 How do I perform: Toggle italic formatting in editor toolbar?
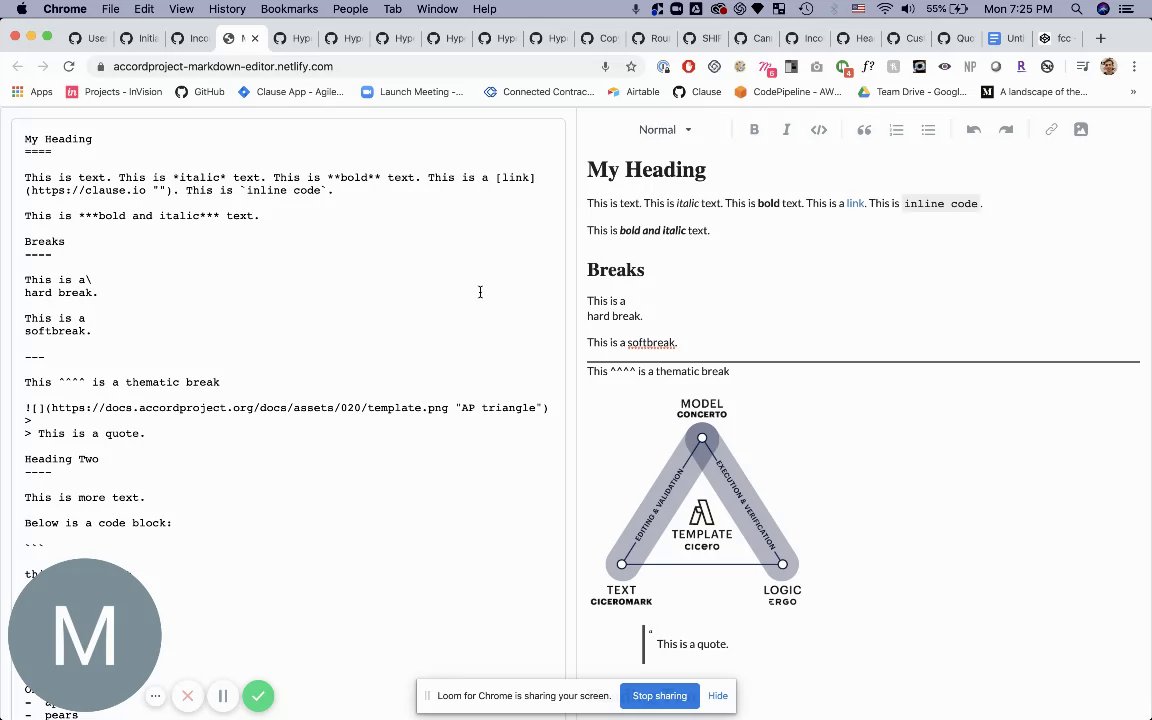tap(786, 129)
